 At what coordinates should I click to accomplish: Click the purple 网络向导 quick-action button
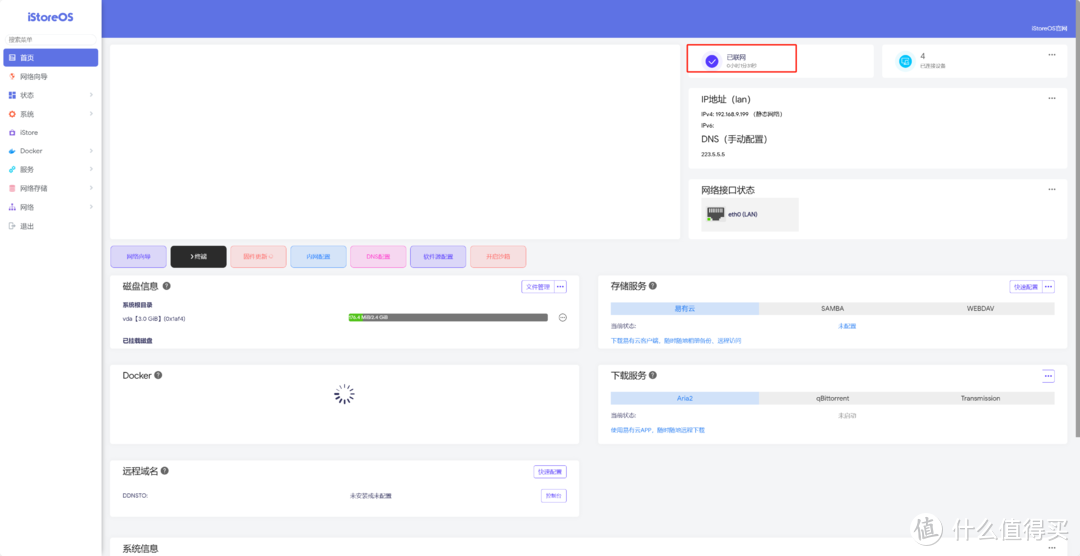[138, 256]
